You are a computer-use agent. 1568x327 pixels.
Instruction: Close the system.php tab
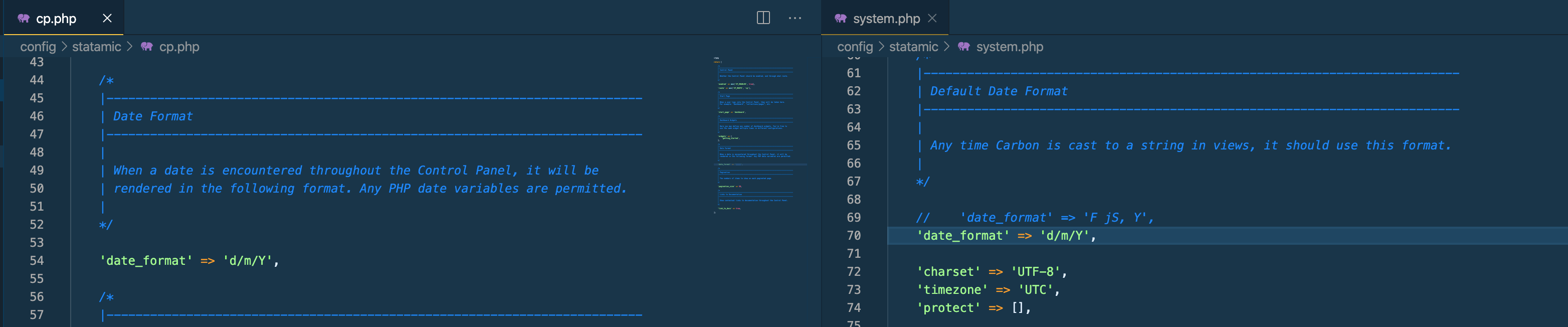(x=932, y=18)
